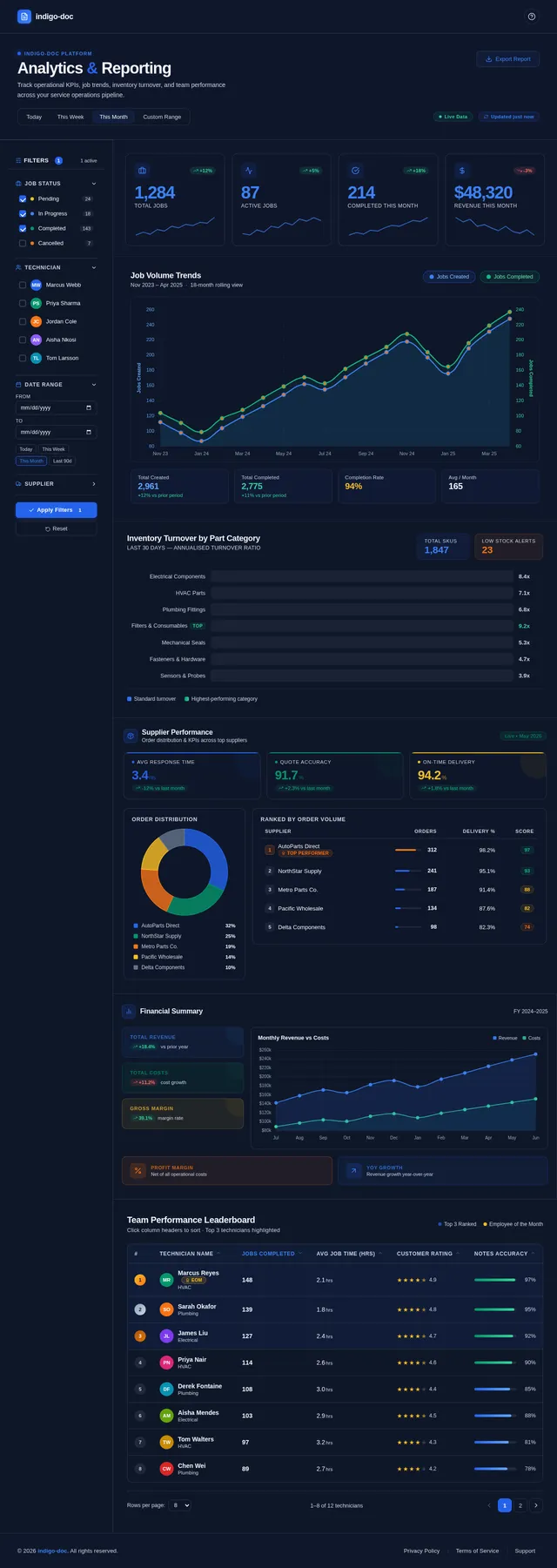557x1568 pixels.
Task: Click the Financial Summary bar-chart icon
Action: coord(129,1011)
